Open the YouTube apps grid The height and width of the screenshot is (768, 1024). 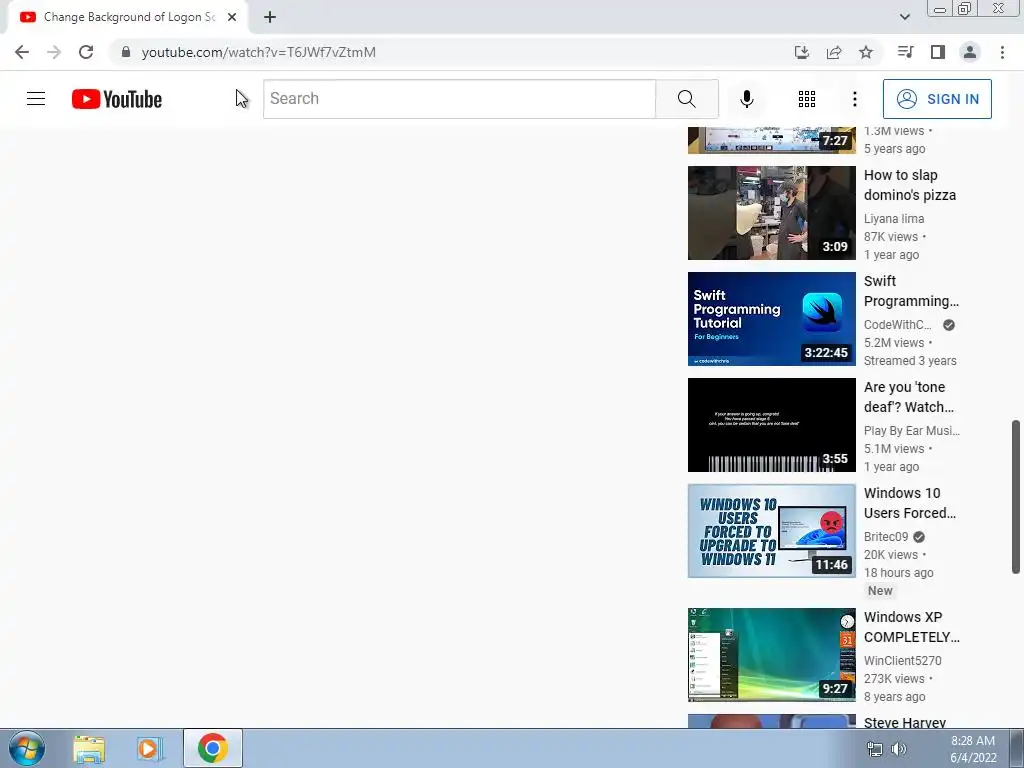click(807, 99)
